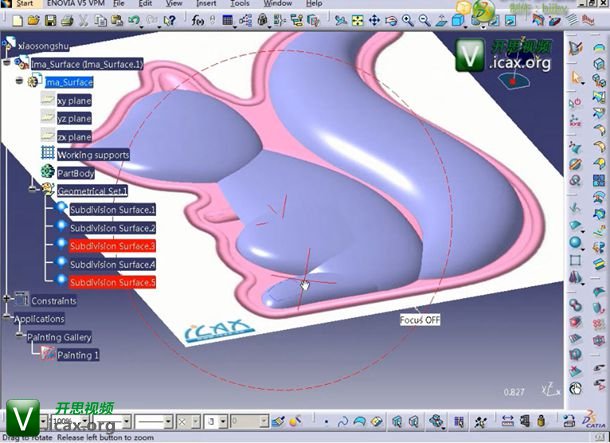The width and height of the screenshot is (610, 443).
Task: Open the point symbol combo box
Action: [x=188, y=421]
